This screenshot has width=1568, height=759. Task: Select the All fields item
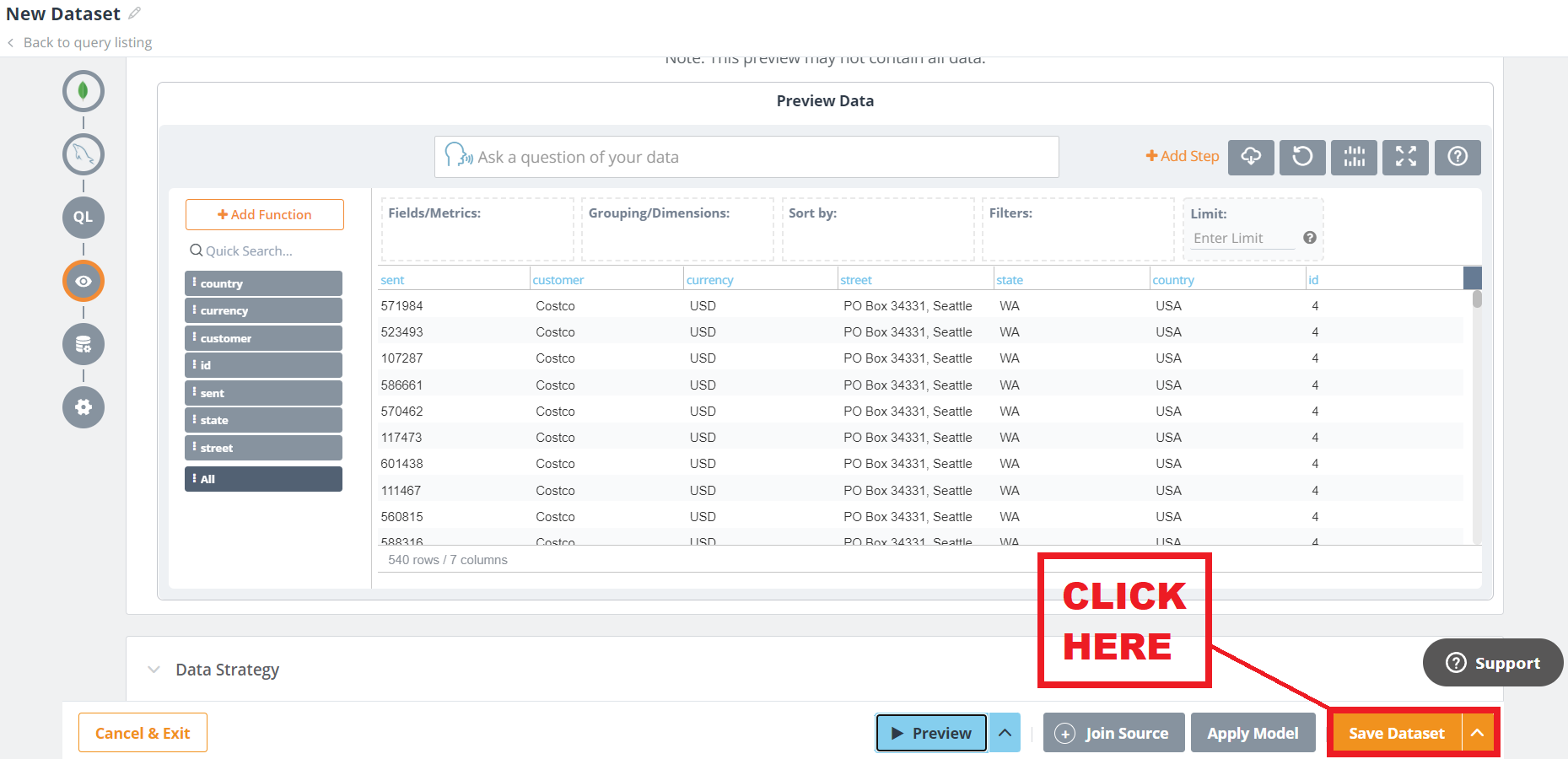tap(263, 479)
